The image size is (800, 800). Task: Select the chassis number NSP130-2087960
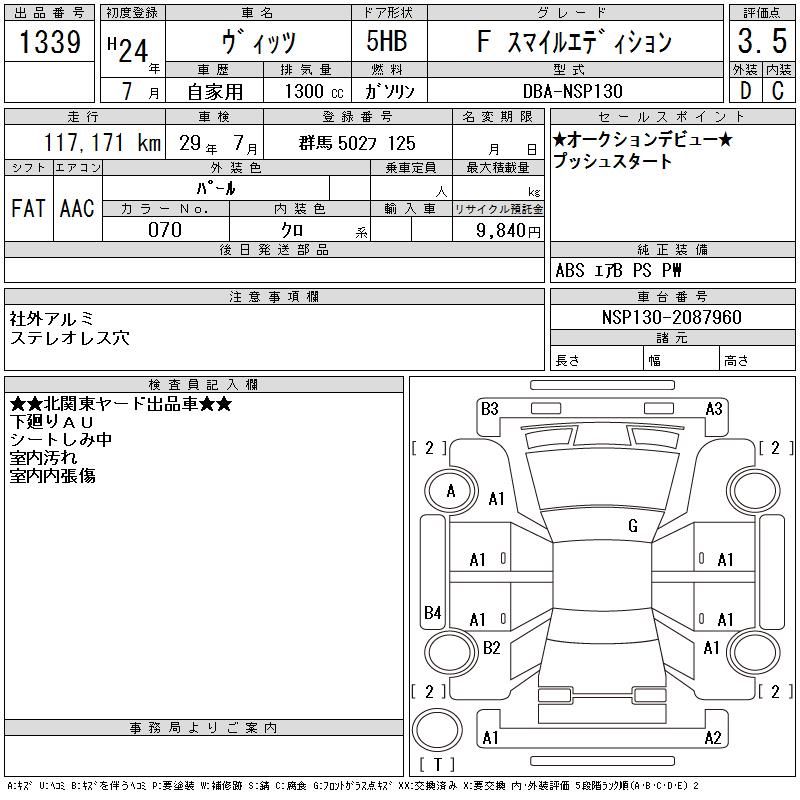coord(672,317)
